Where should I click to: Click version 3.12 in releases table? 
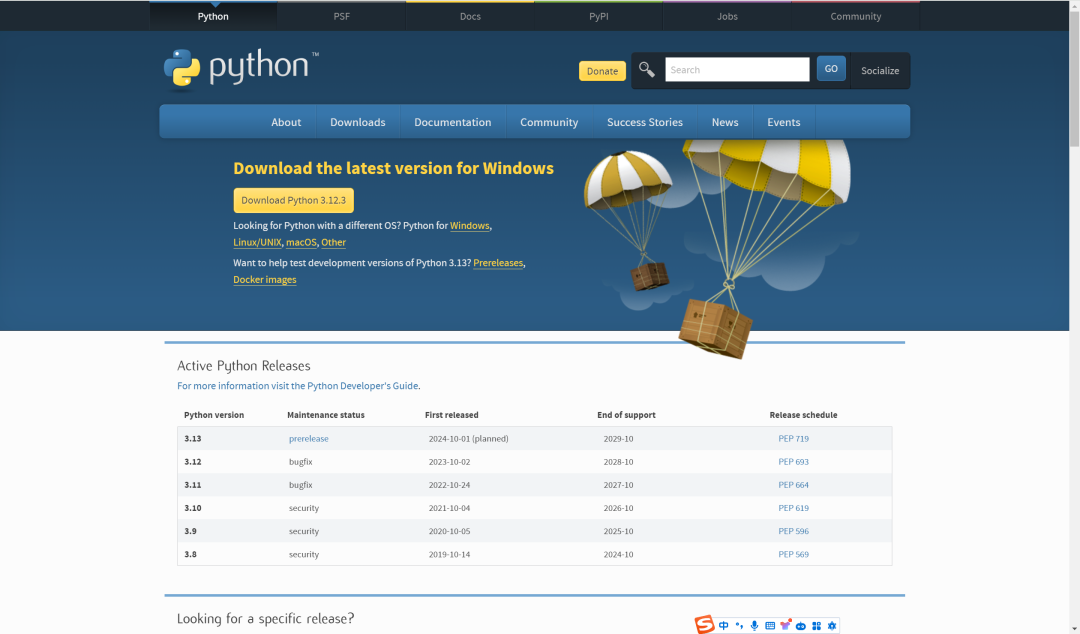[193, 462]
